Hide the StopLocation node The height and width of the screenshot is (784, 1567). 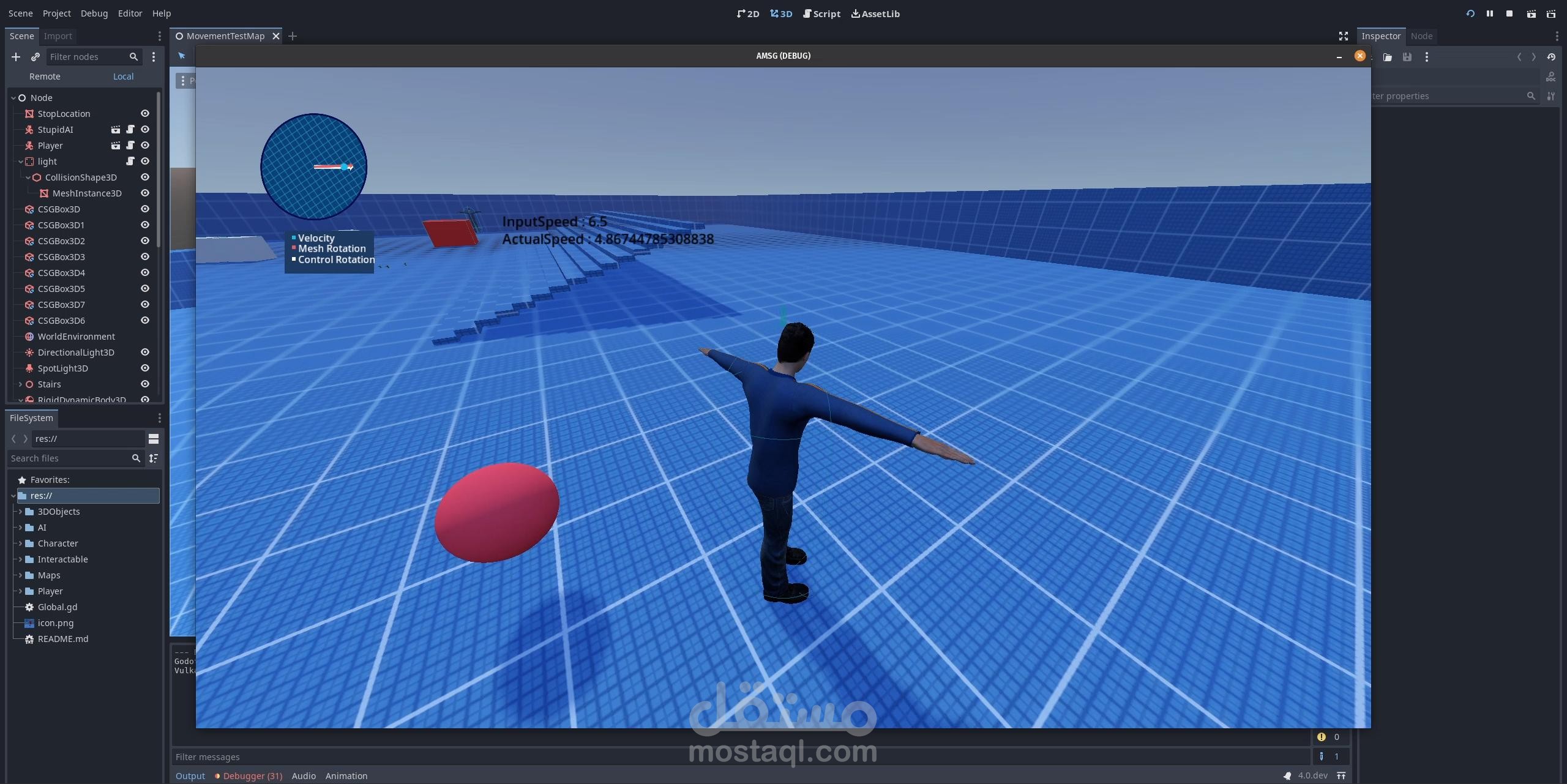pyautogui.click(x=145, y=114)
